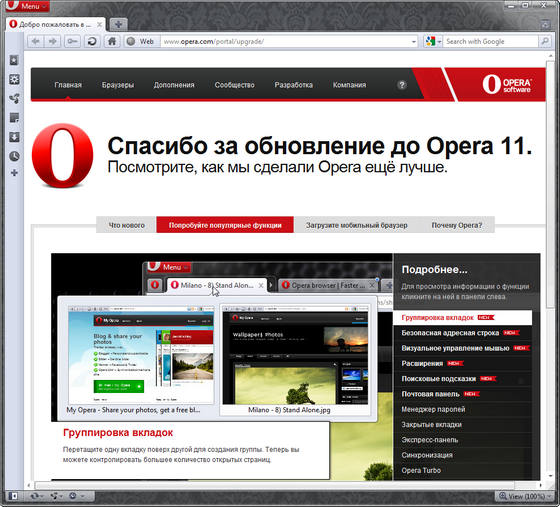Open the Downloads panel in sidebar
The image size is (560, 507).
click(x=14, y=137)
